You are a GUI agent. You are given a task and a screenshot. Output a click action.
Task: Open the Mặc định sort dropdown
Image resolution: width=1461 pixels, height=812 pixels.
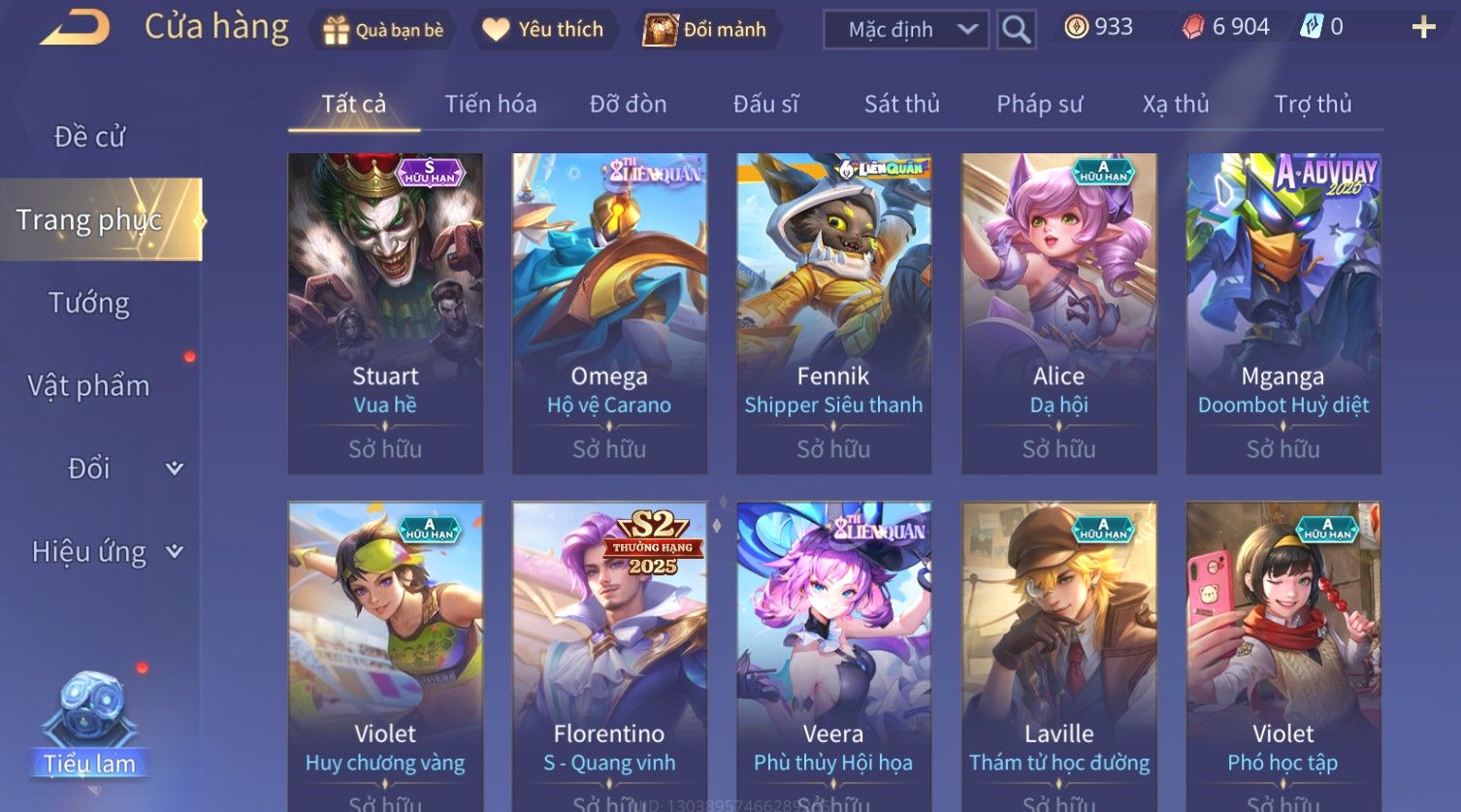click(x=906, y=30)
